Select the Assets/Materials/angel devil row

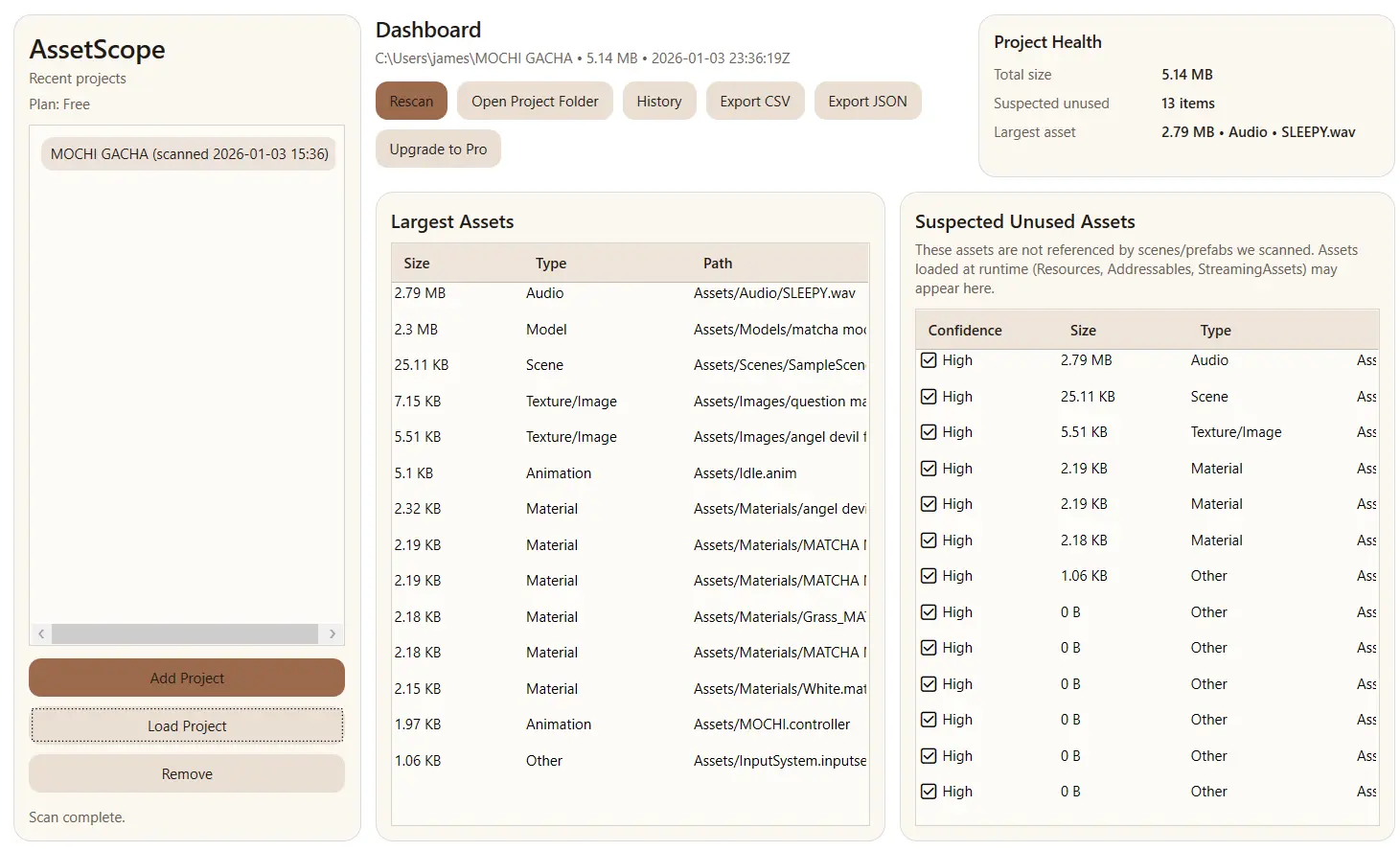(631, 509)
